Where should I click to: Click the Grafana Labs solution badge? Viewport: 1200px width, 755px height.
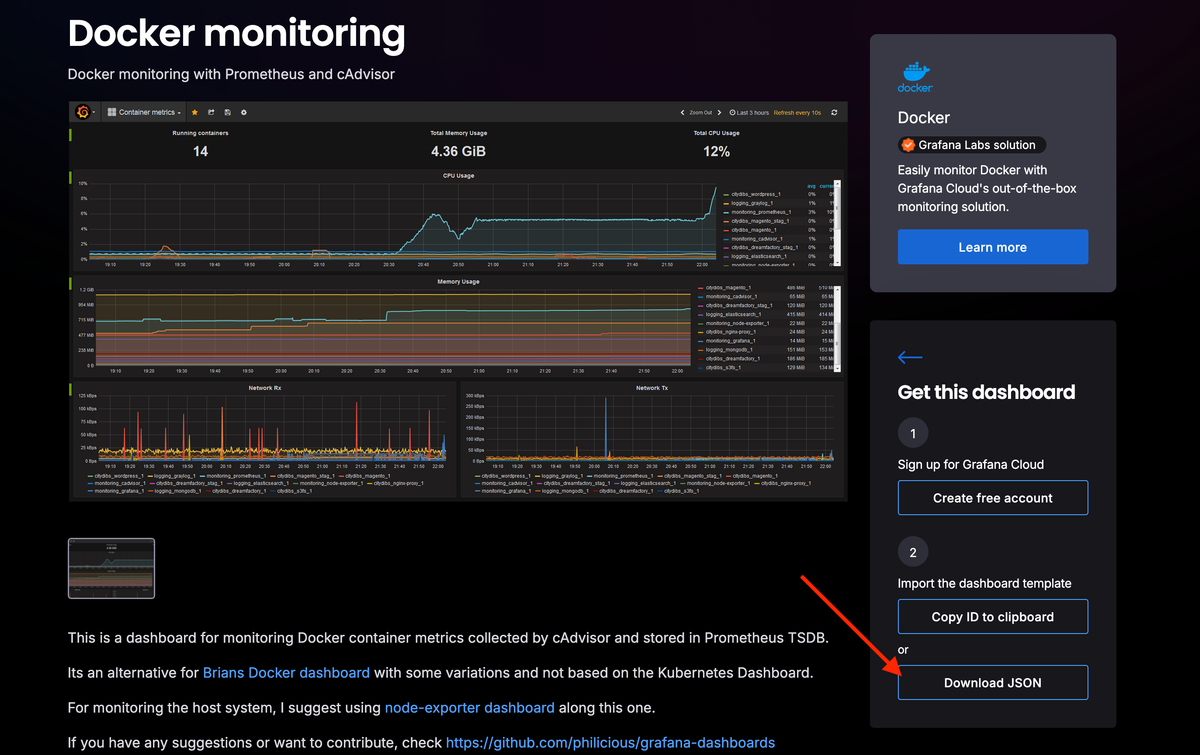pos(972,145)
